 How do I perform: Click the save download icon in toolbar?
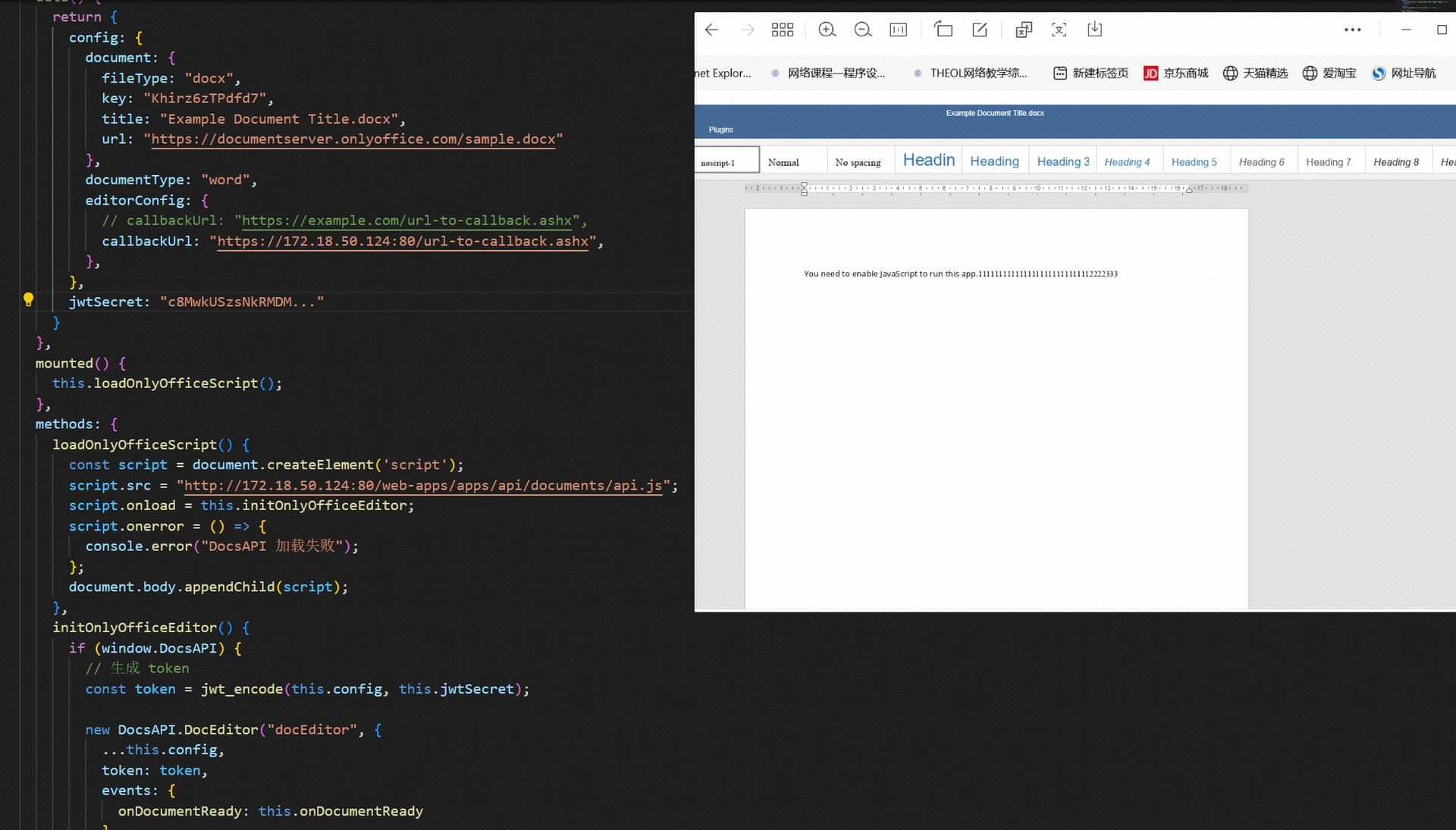(1094, 30)
